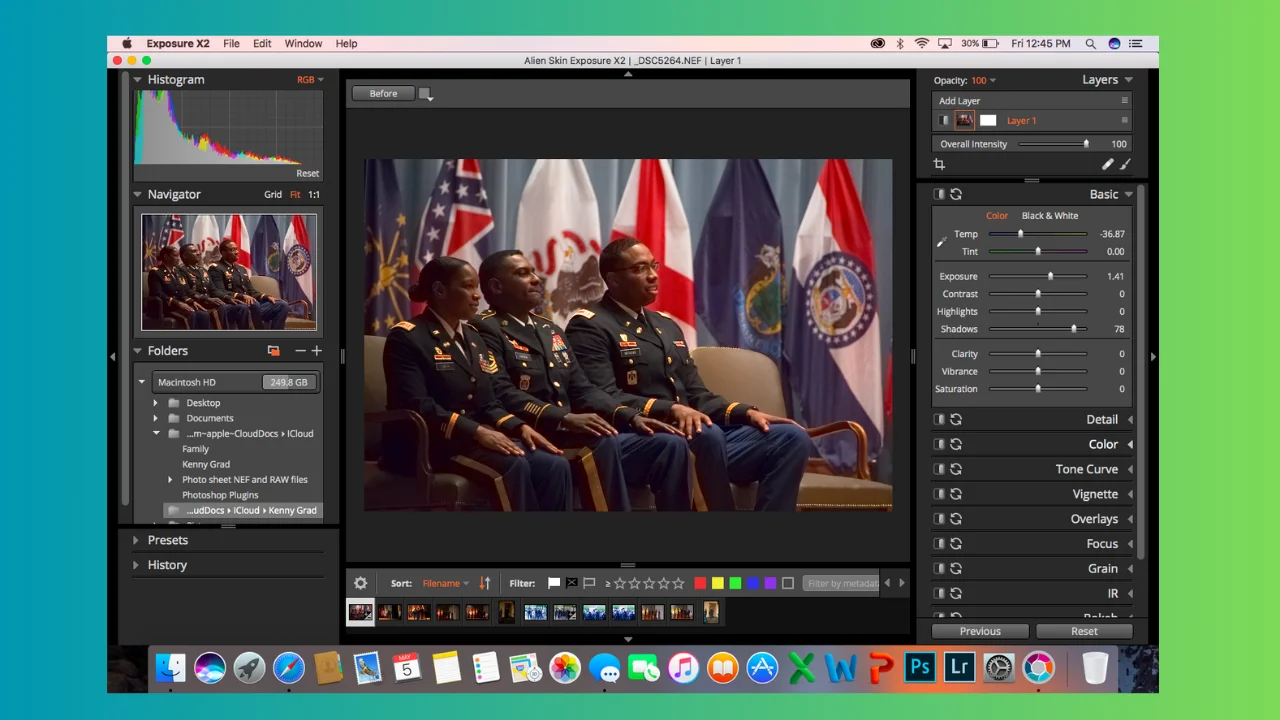This screenshot has height=720, width=1280.
Task: Click Reset under the histogram
Action: [x=307, y=173]
